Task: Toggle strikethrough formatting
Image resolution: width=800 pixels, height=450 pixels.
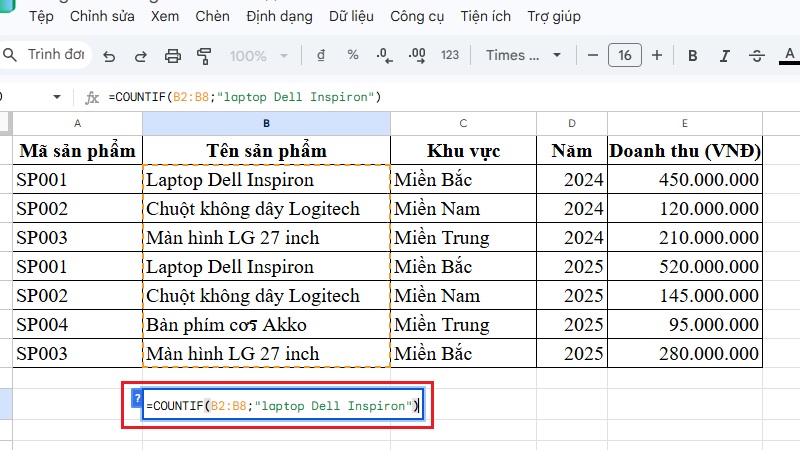Action: coord(757,56)
